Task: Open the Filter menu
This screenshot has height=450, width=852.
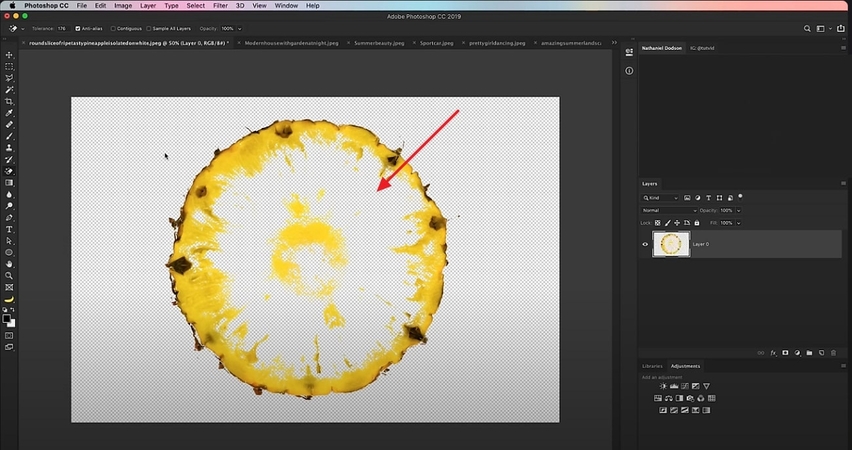Action: pos(220,5)
